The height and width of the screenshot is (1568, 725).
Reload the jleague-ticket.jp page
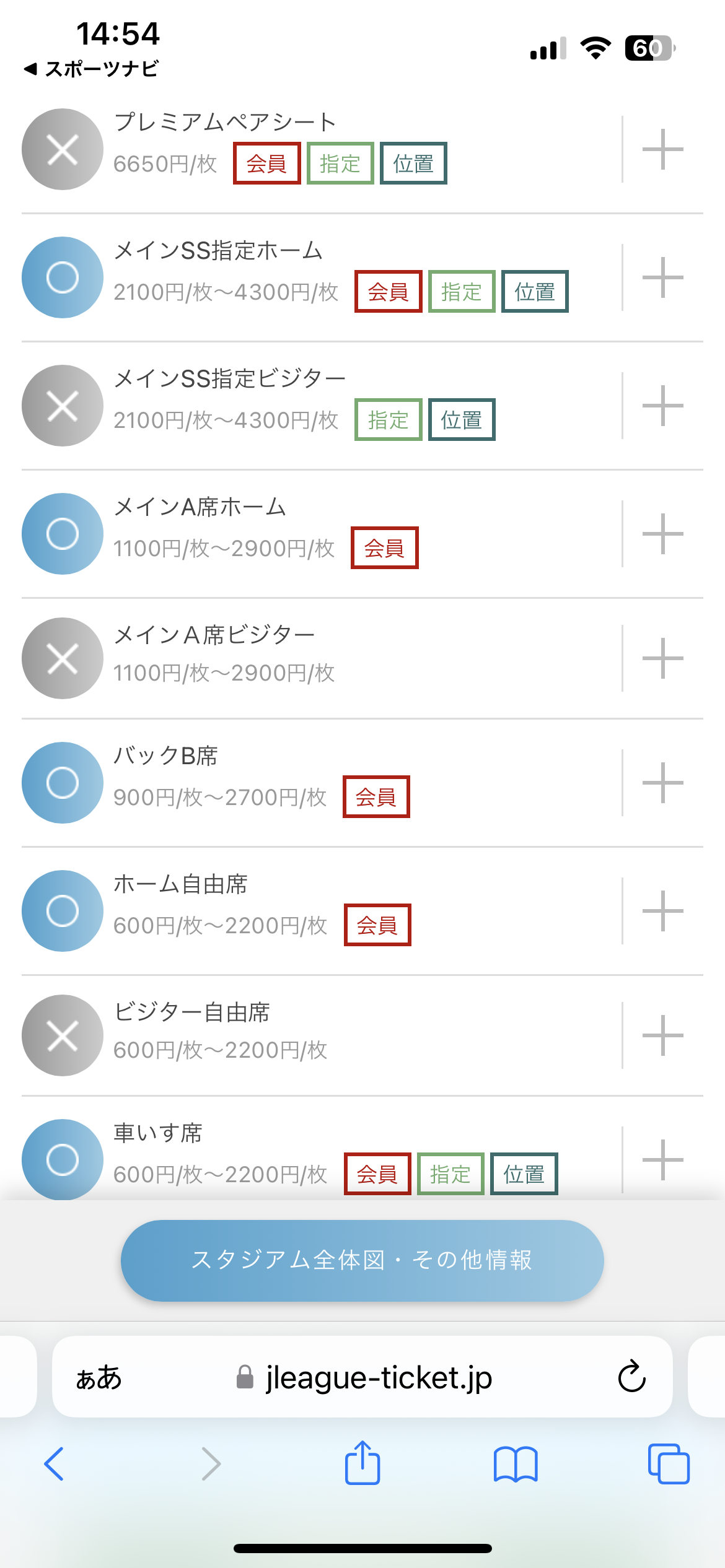631,1377
